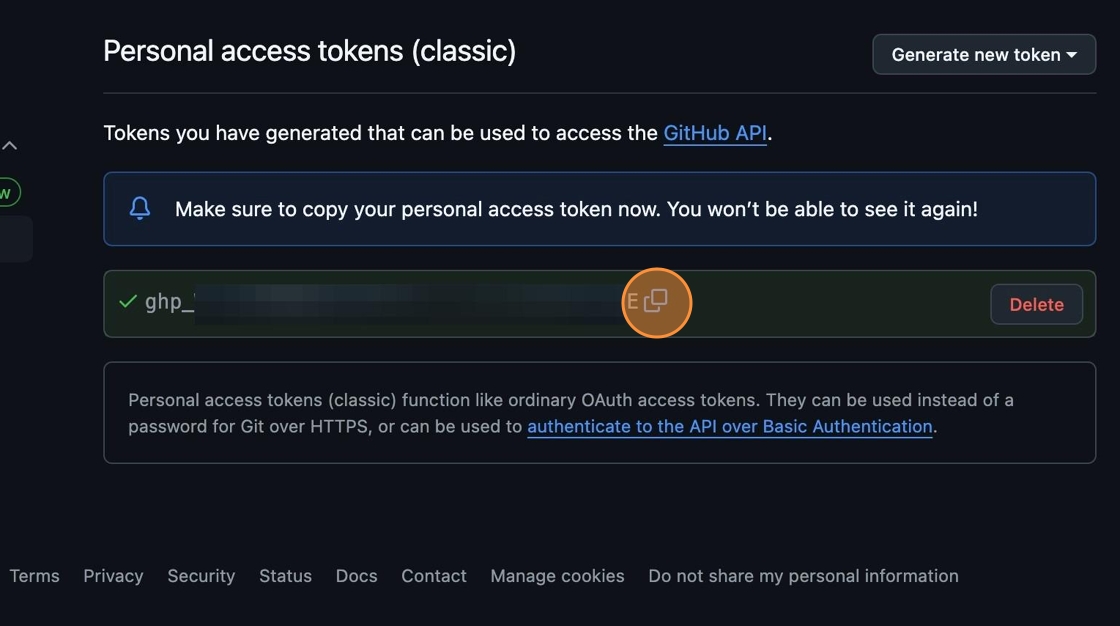
Task: Open the Docs footer link
Action: pyautogui.click(x=357, y=576)
